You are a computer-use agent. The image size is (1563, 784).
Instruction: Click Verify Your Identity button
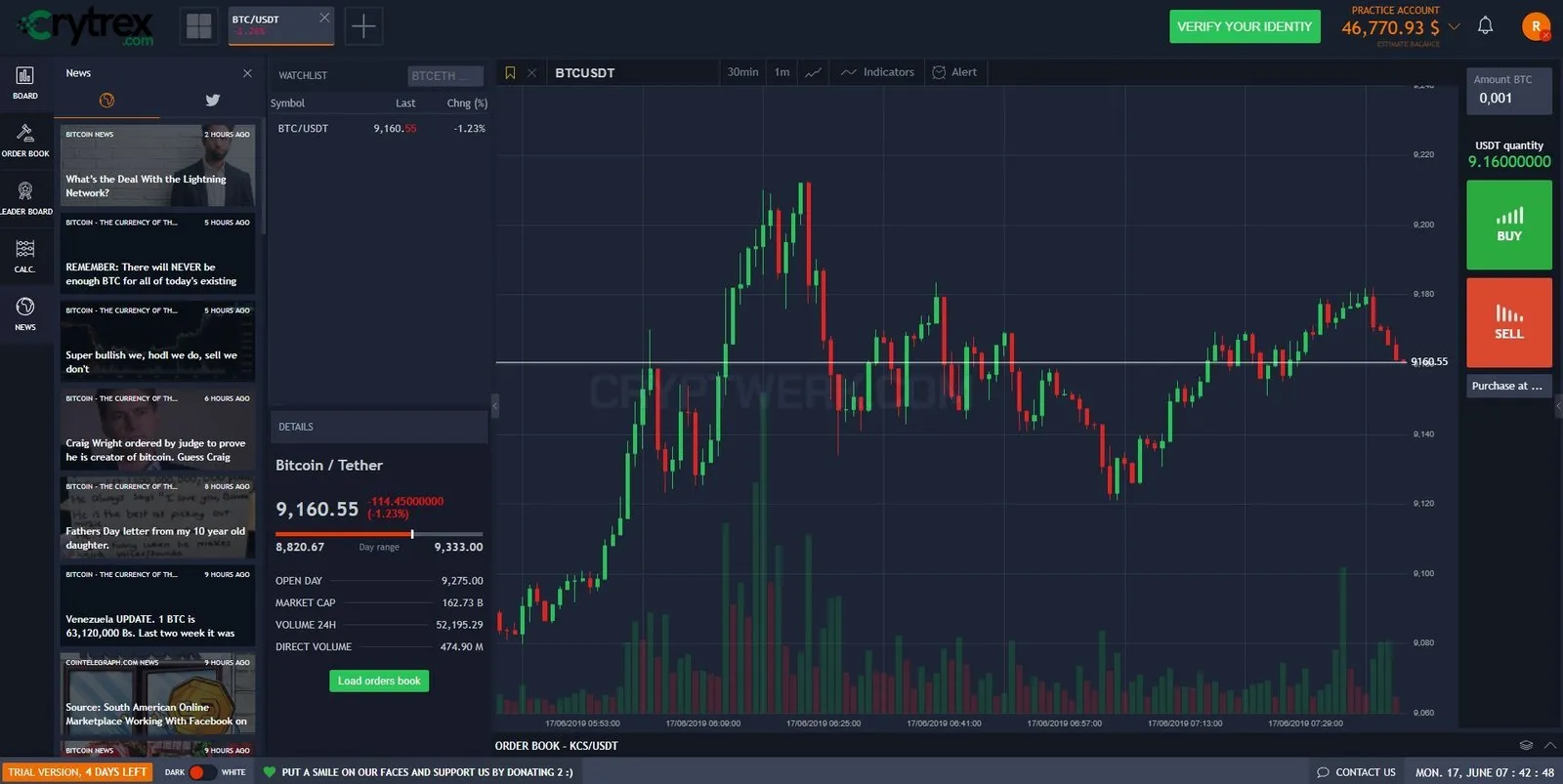coord(1245,26)
